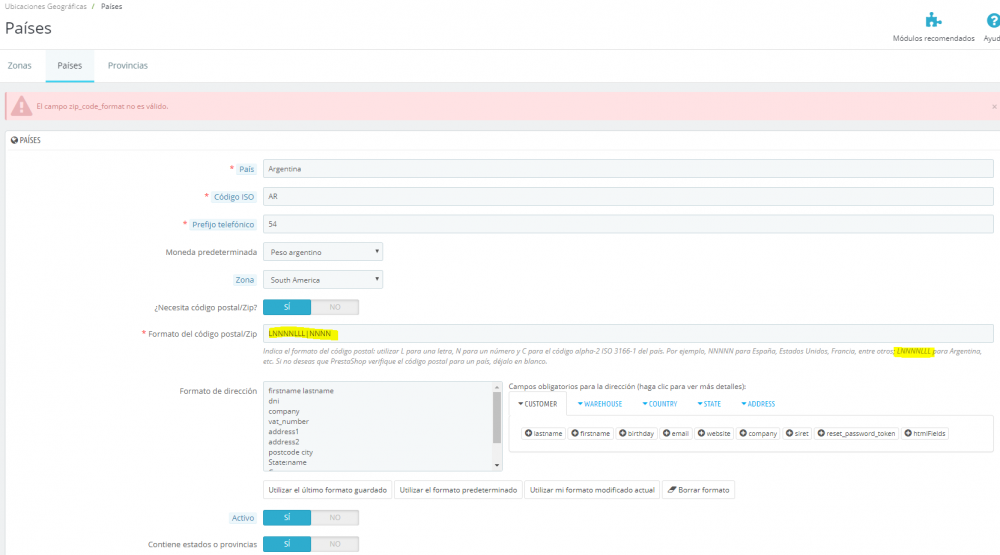Switch to the Zonas tab
This screenshot has width=1000, height=555.
tap(20, 66)
